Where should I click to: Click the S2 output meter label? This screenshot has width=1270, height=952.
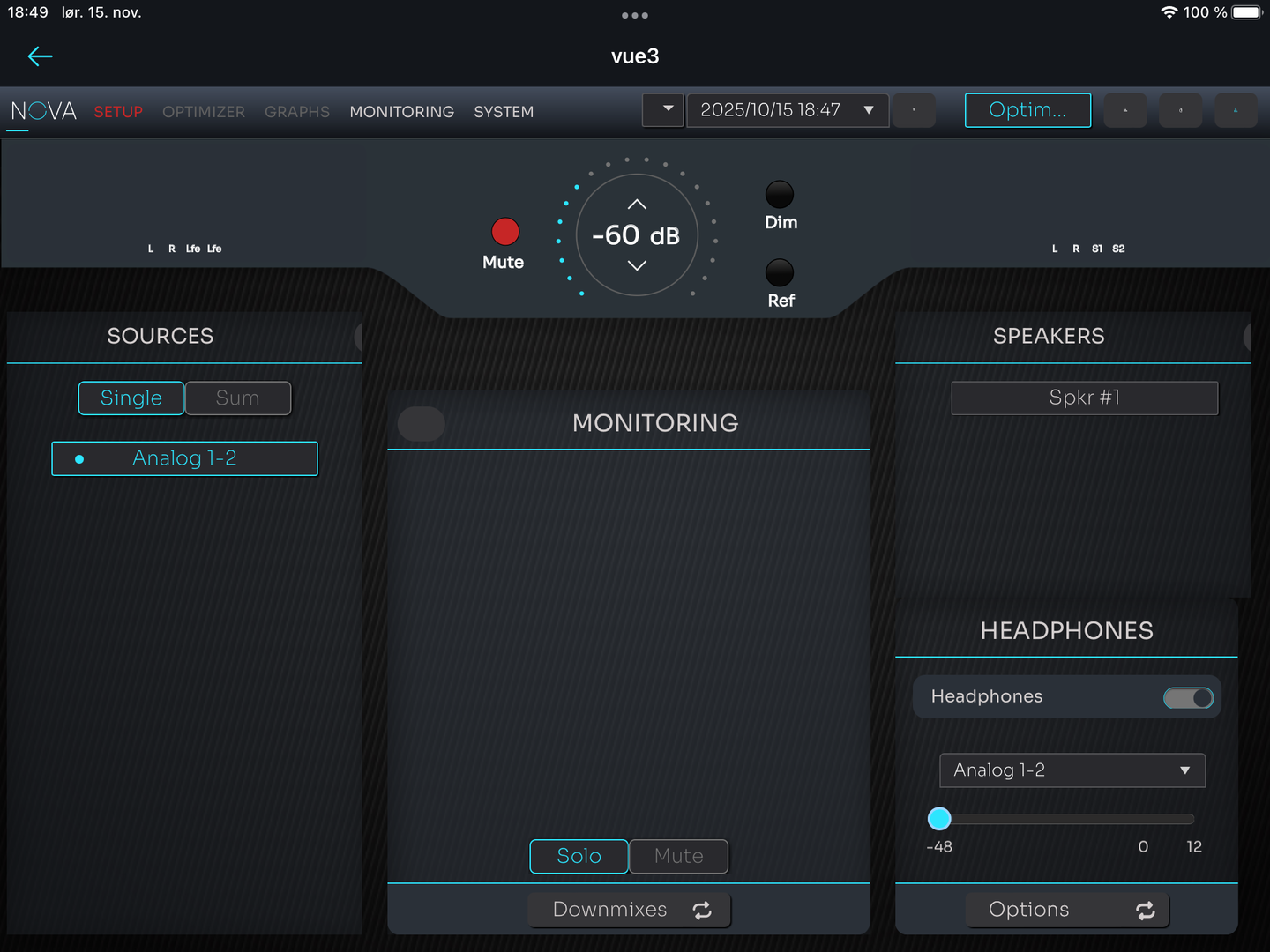tap(1118, 249)
